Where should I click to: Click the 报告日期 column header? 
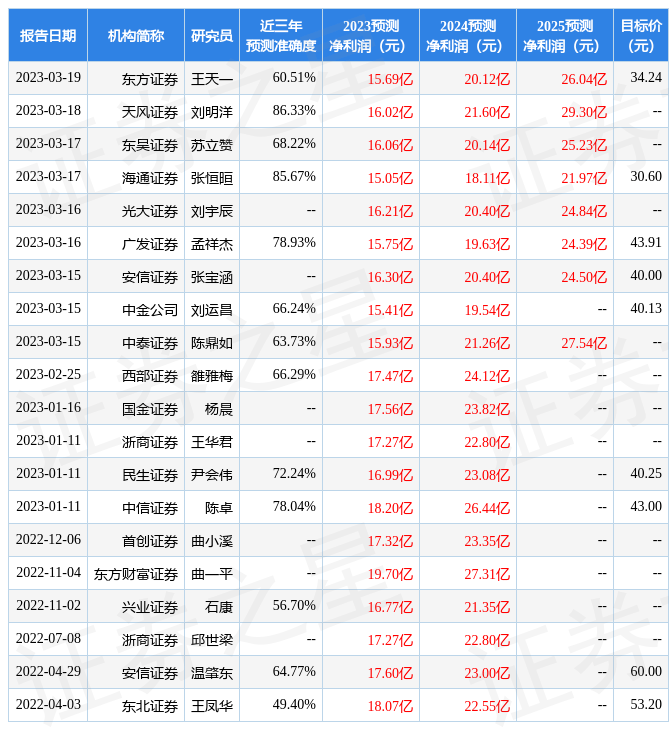[x=48, y=36]
